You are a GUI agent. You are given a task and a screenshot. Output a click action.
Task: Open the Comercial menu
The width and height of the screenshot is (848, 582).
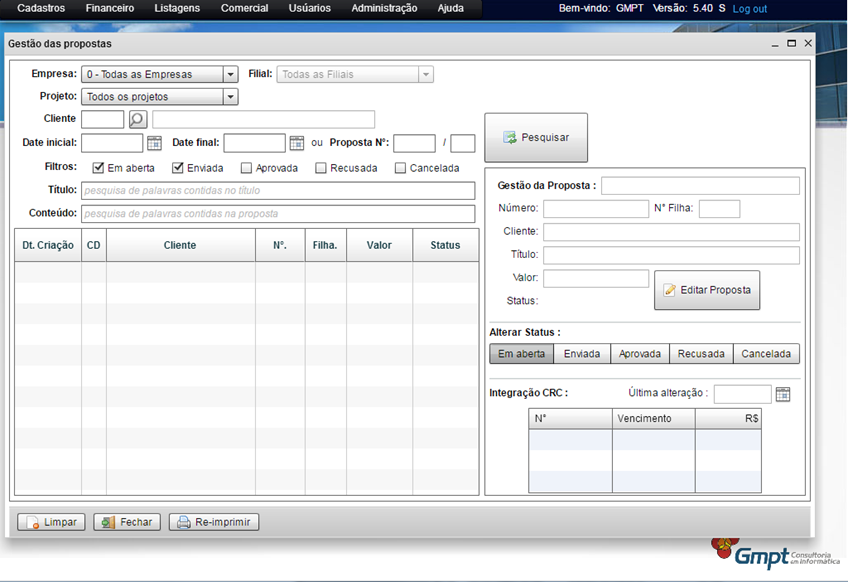[244, 8]
